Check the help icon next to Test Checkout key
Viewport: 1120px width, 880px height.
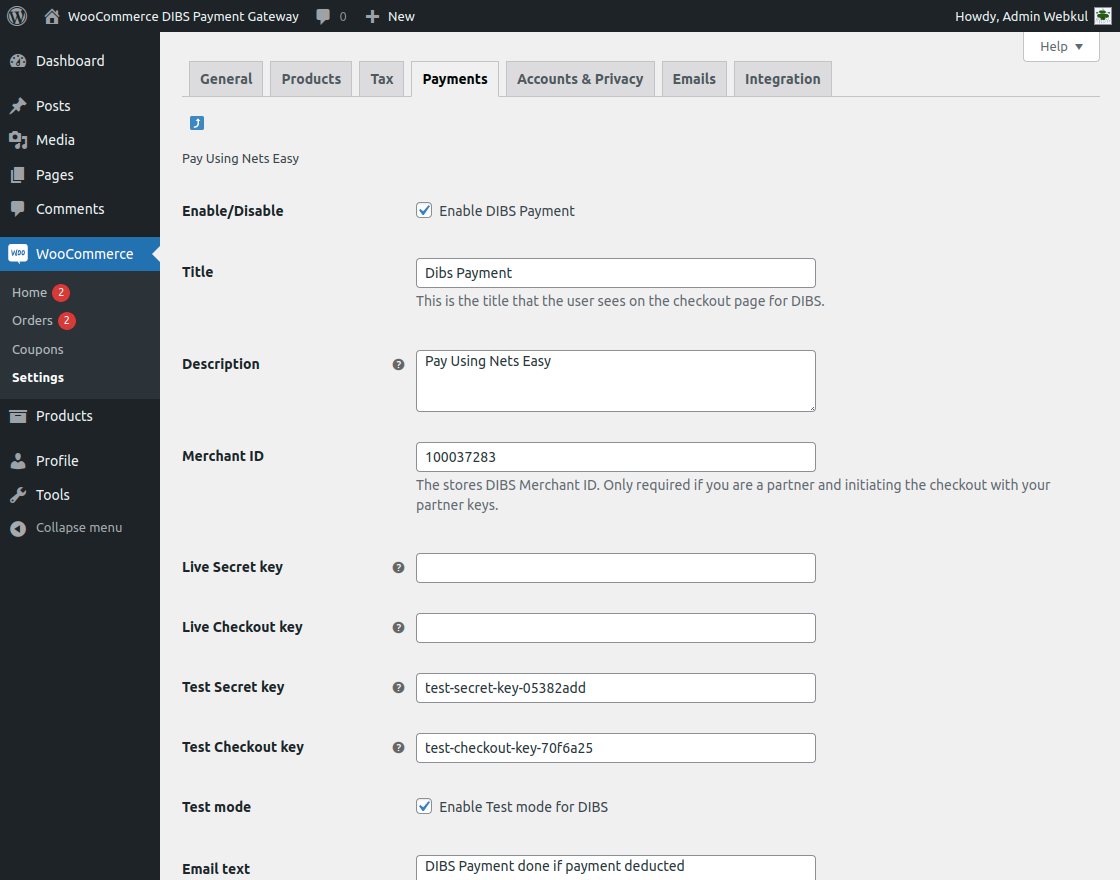tap(398, 747)
